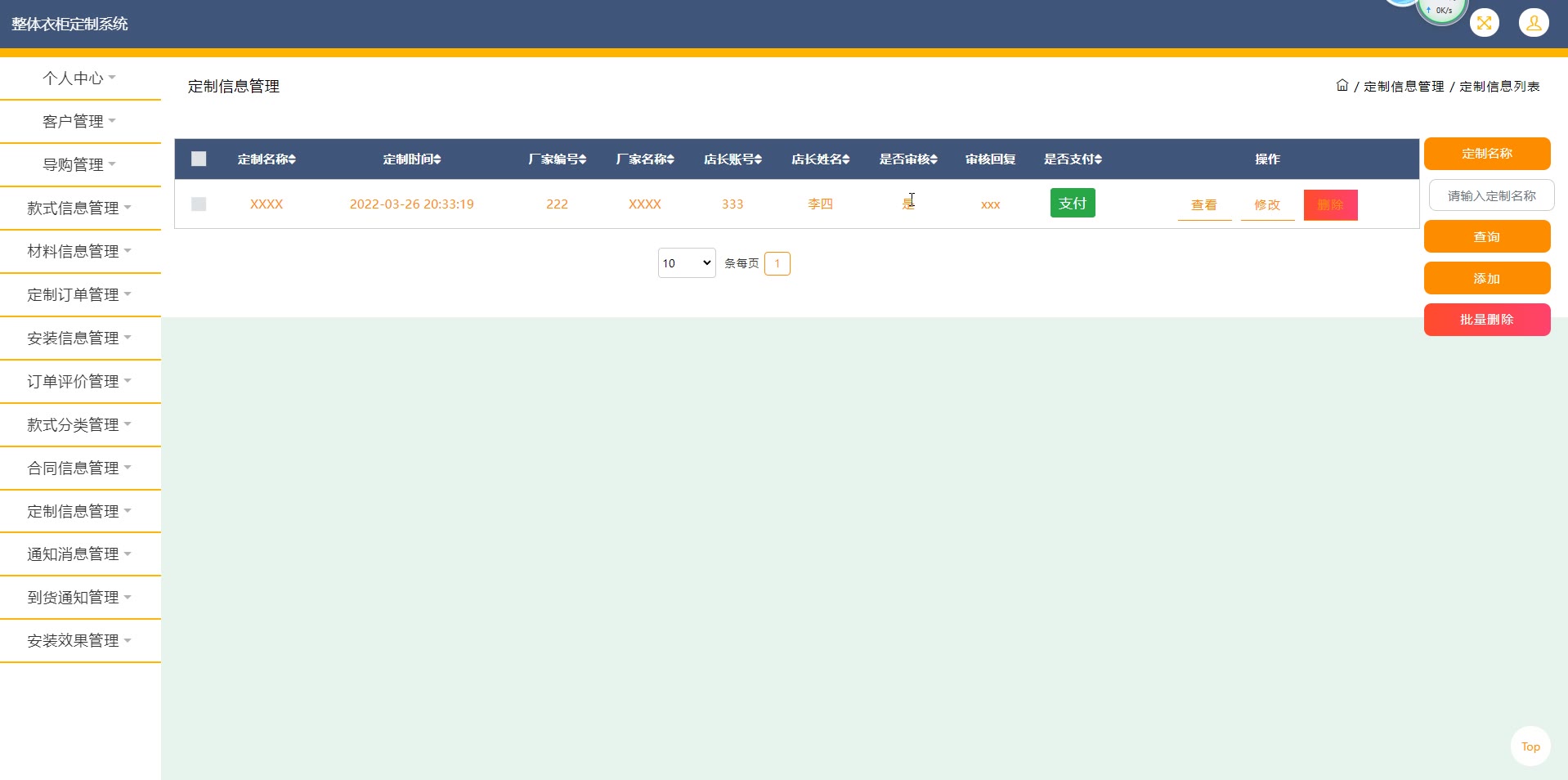Expand 订单评价管理 sidebar menu
The height and width of the screenshot is (780, 1568).
(x=80, y=382)
